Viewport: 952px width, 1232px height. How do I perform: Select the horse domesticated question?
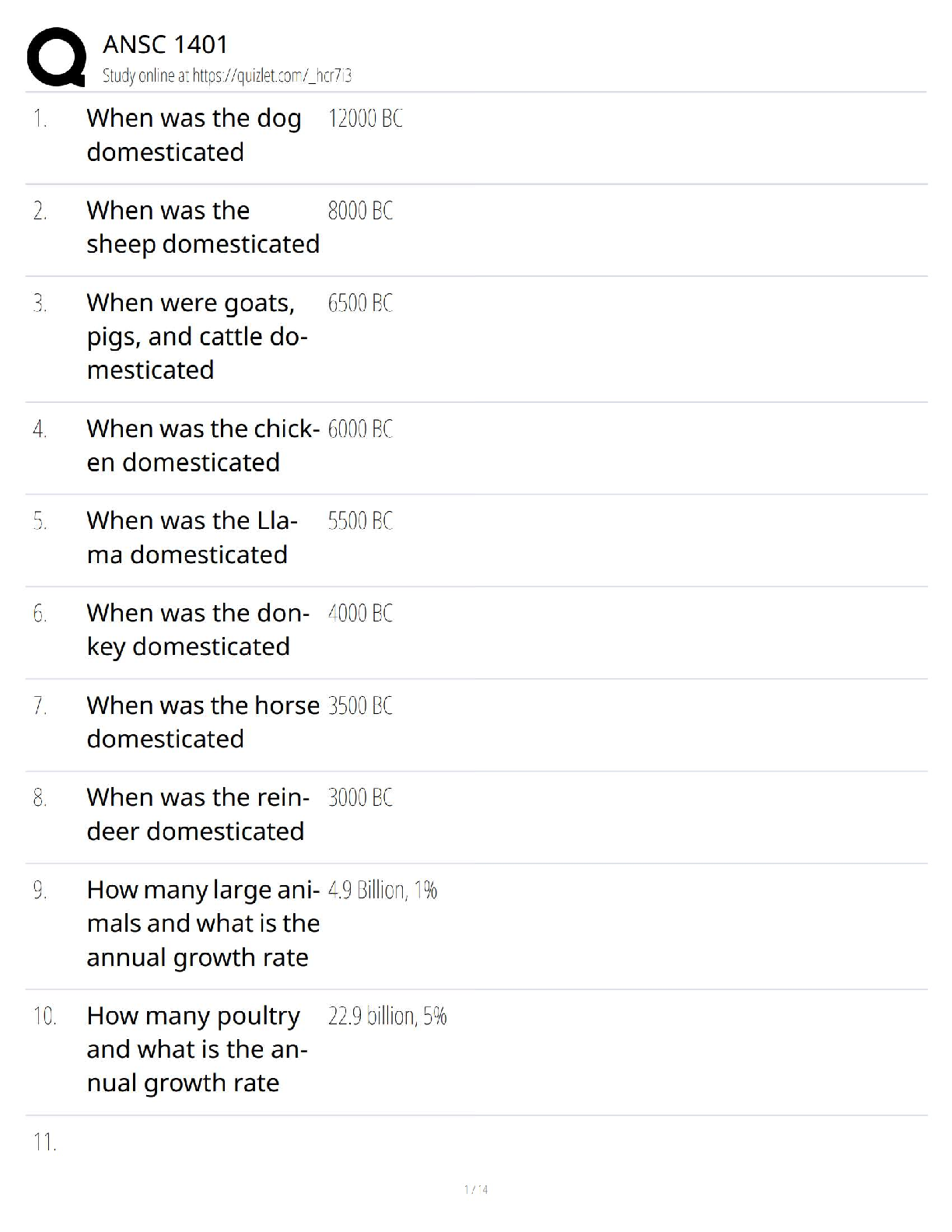[202, 722]
